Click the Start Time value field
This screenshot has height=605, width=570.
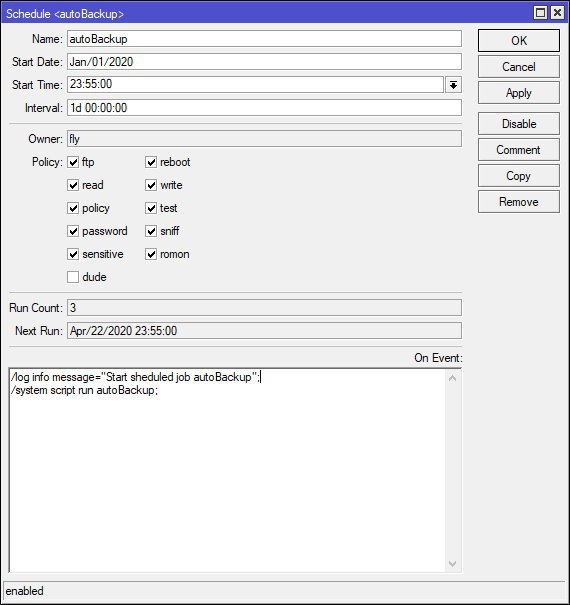click(x=255, y=84)
